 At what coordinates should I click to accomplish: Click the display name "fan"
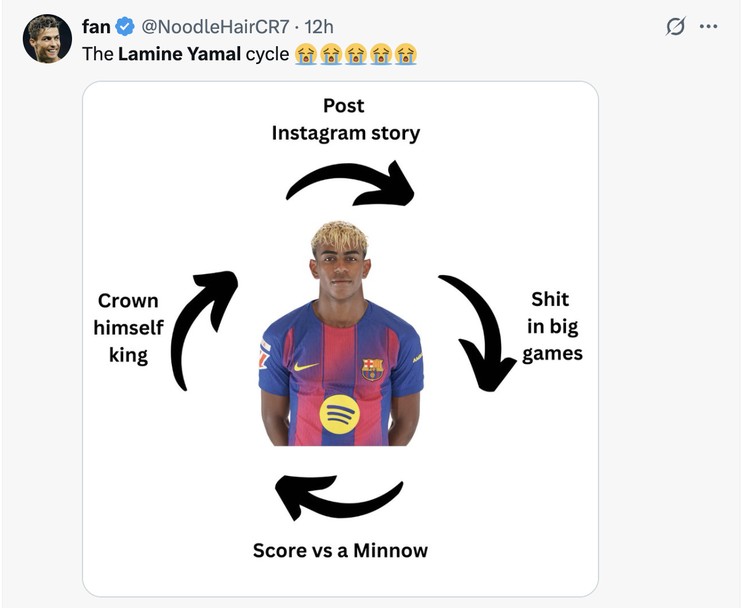(96, 26)
